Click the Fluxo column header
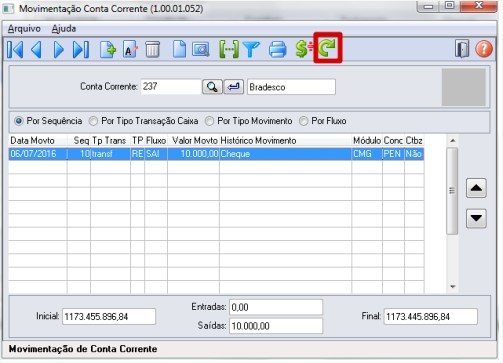The height and width of the screenshot is (363, 503). [x=156, y=141]
